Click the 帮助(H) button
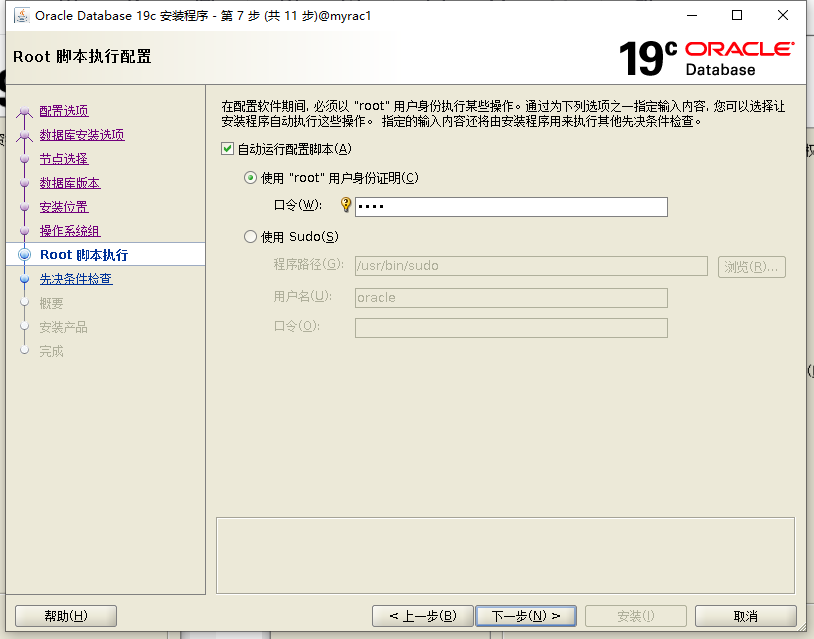Viewport: 814px width, 639px height. point(66,616)
